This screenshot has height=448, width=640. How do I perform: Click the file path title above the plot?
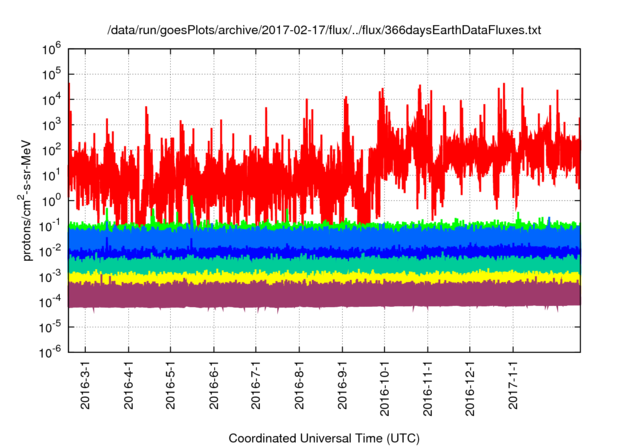[x=324, y=30]
